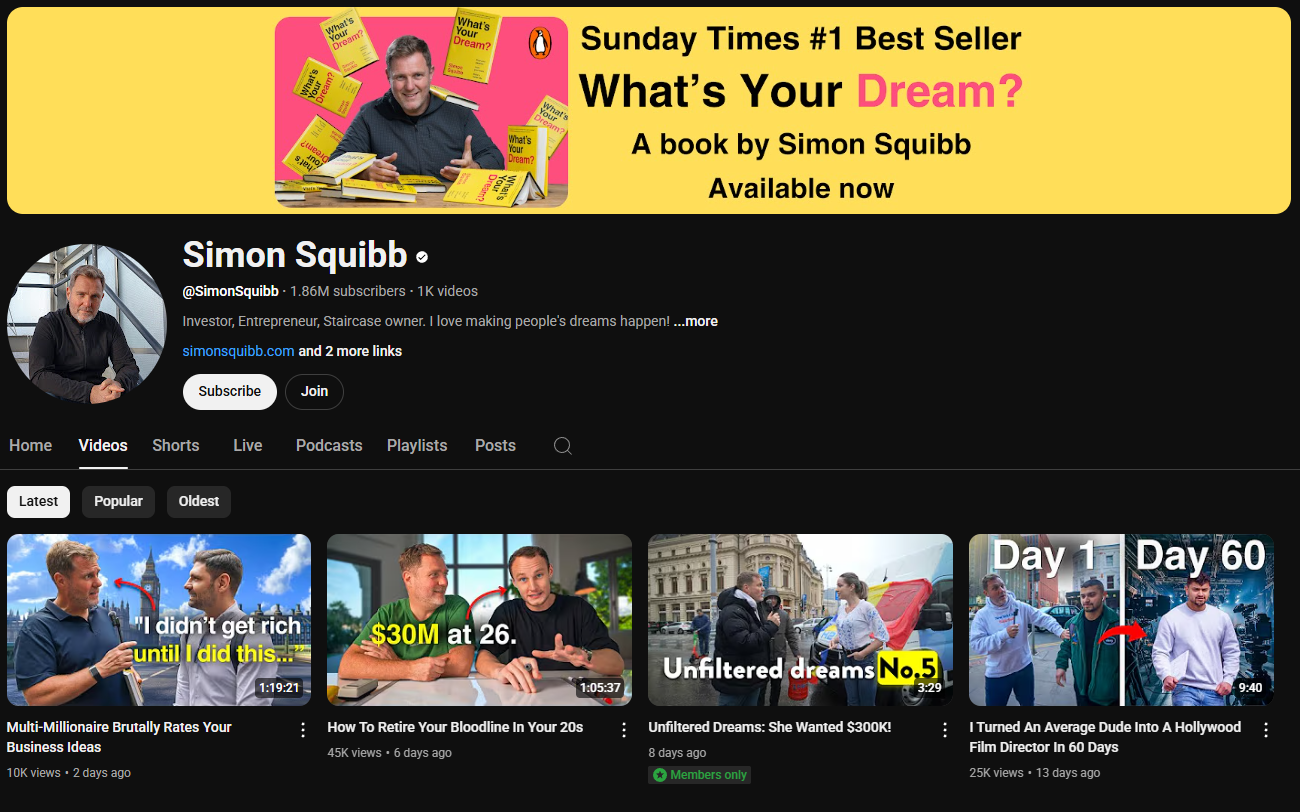The width and height of the screenshot is (1300, 812).
Task: Open the channel search magnifier icon
Action: tap(563, 446)
